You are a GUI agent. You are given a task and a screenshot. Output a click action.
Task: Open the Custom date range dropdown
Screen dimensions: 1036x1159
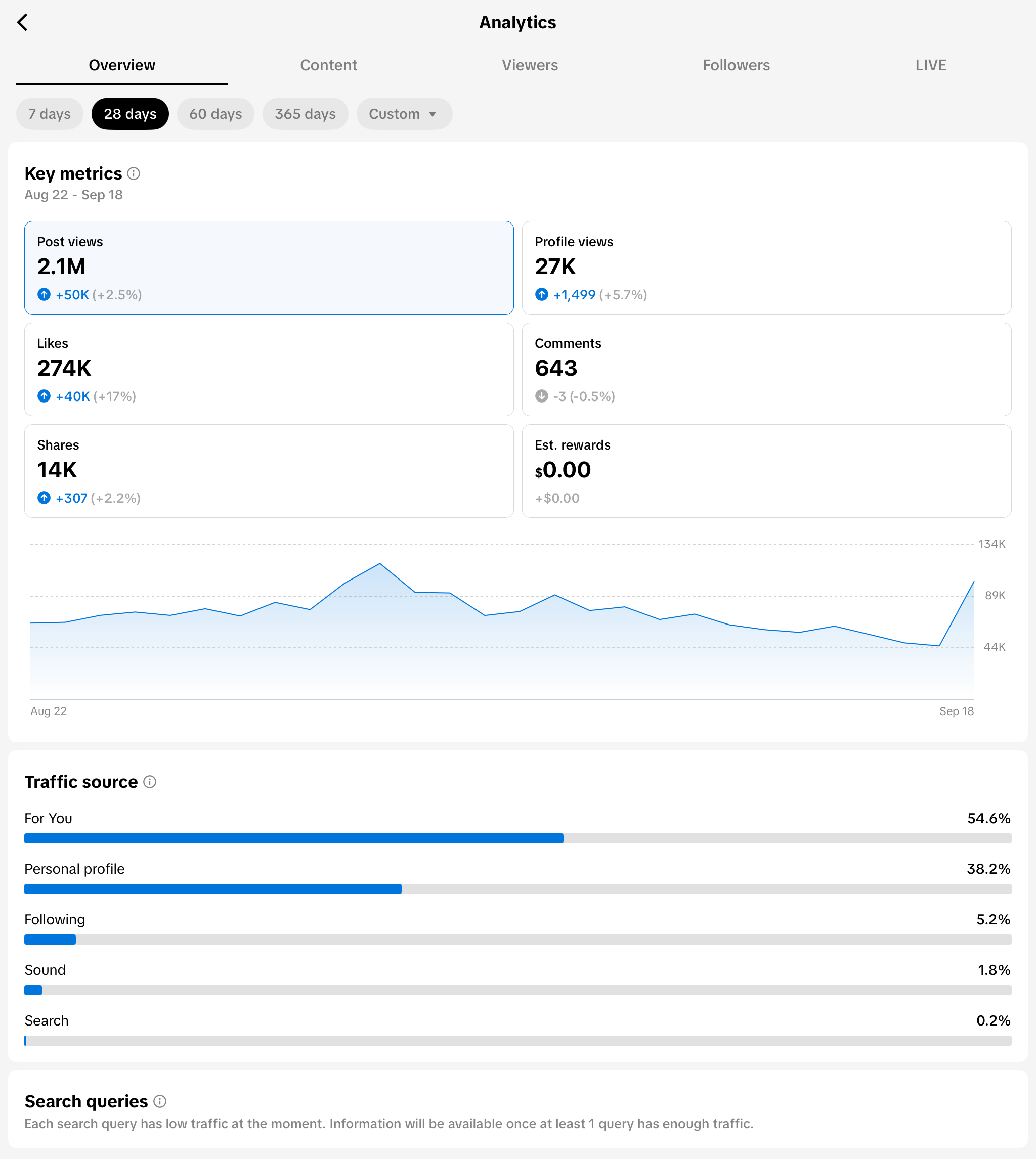[404, 114]
